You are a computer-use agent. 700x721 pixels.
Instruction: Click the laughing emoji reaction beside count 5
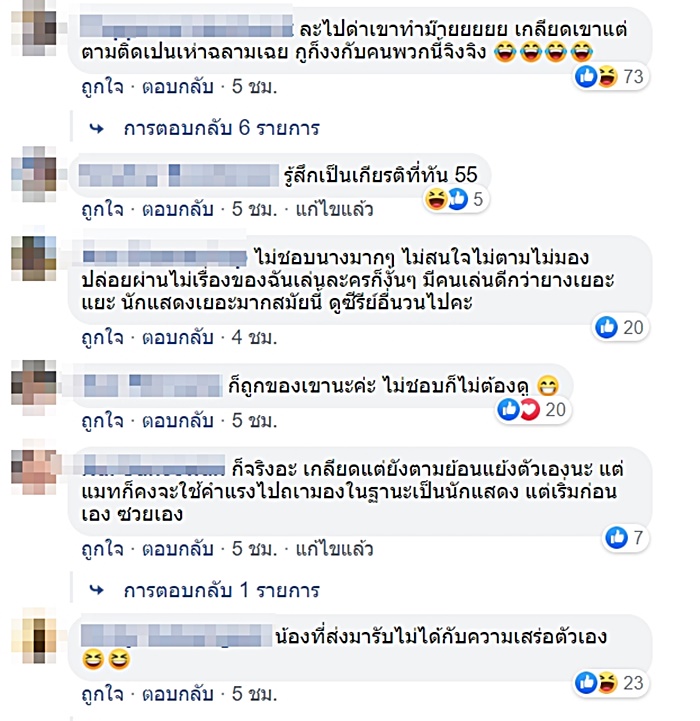[436, 200]
